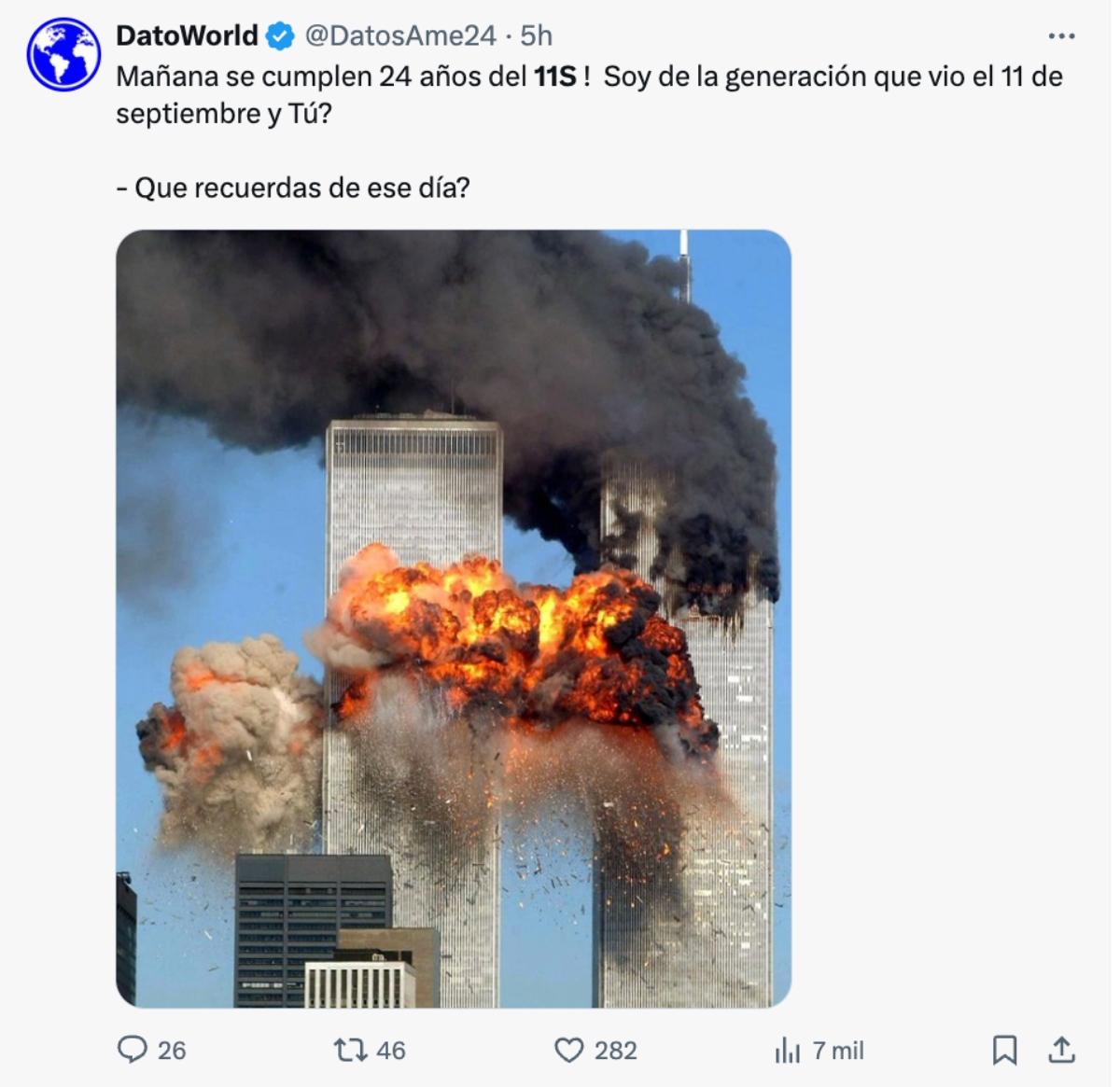Image resolution: width=1120 pixels, height=1087 pixels.
Task: Click the tweet text starting 'Mañana se cumplen'
Action: tap(589, 95)
